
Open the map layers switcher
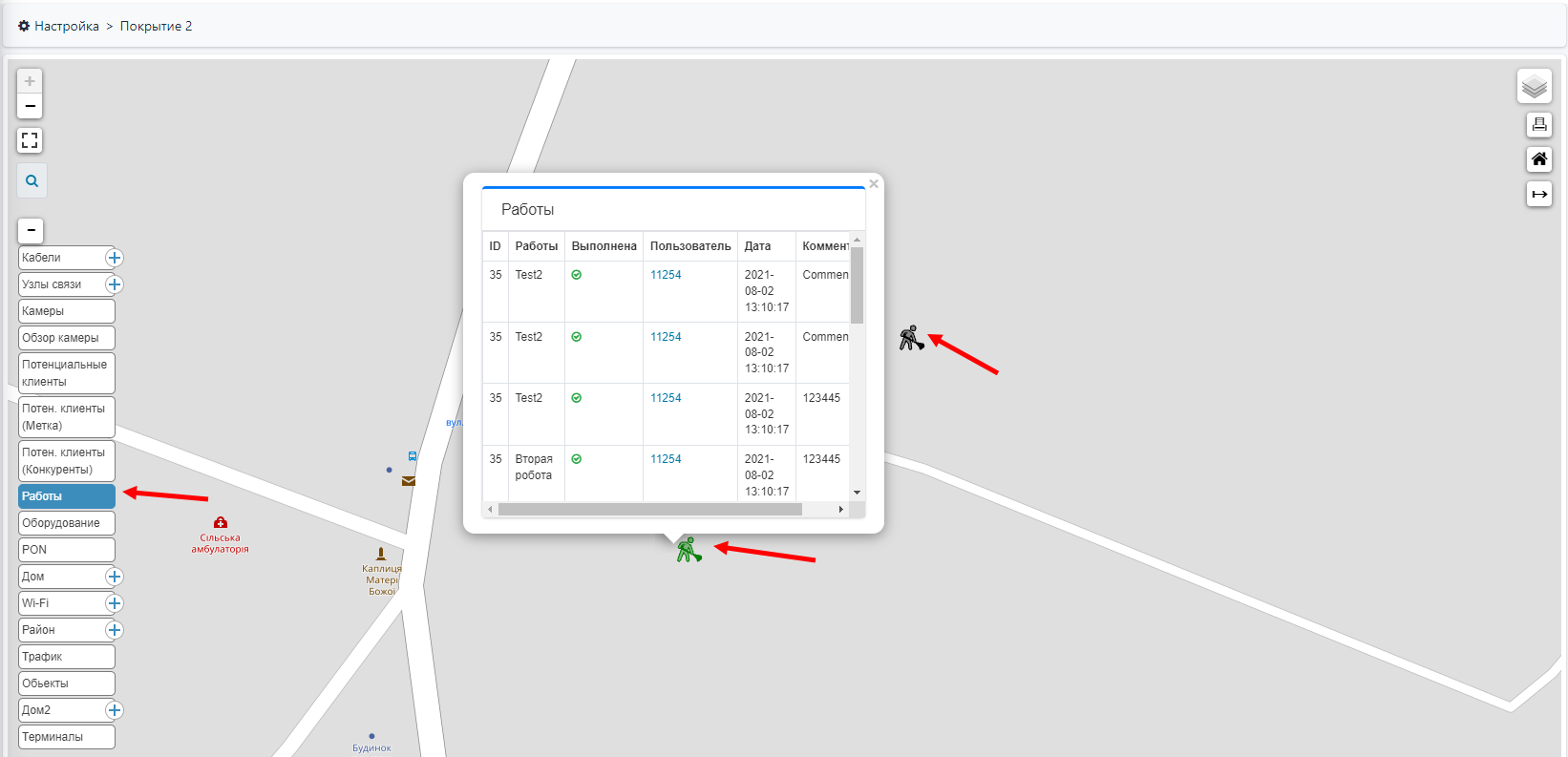(x=1534, y=87)
